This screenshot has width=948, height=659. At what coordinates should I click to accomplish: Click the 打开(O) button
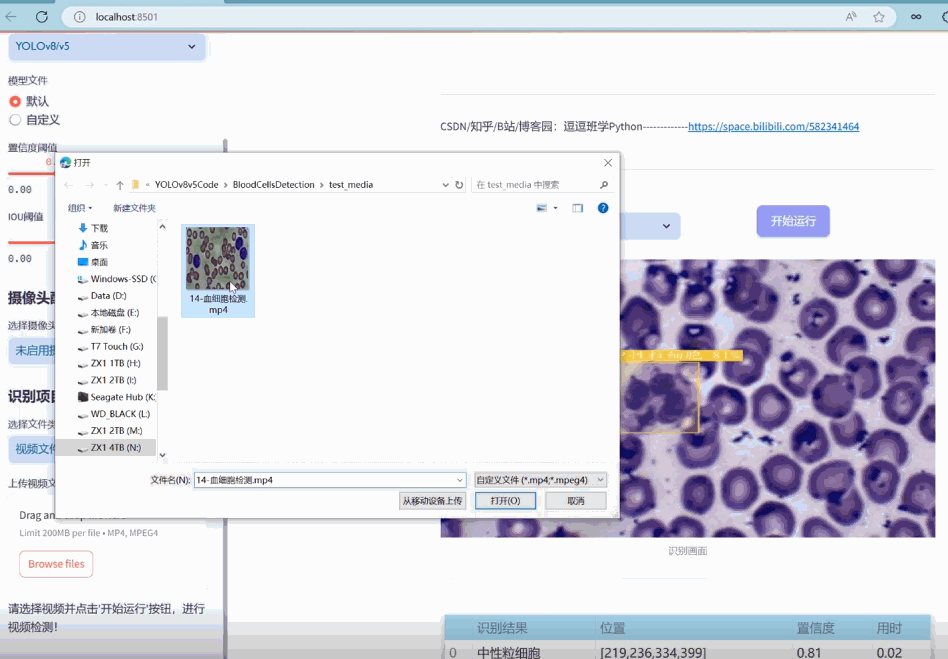pos(505,501)
